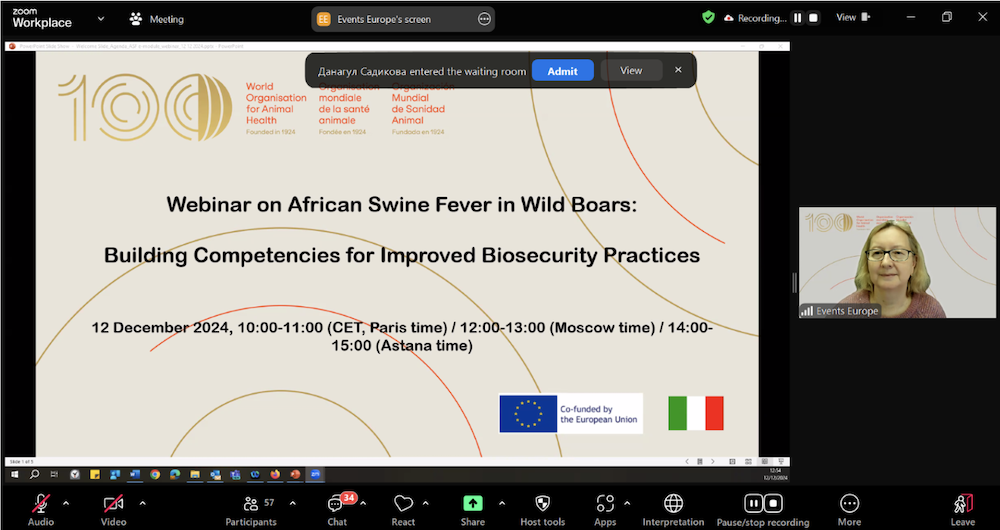The width and height of the screenshot is (1000, 530).
Task: Unmute the Audio microphone icon
Action: (x=41, y=503)
